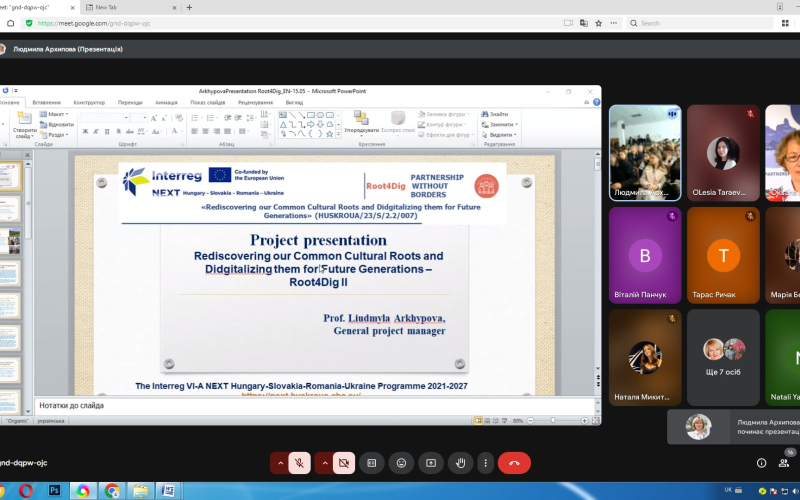Screen dimensions: 800x500
Task: Open the meeting details info icon
Action: (x=761, y=463)
